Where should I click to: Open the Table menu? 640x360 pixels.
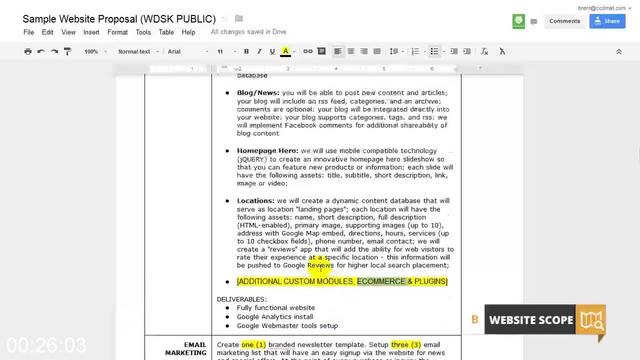pos(166,32)
